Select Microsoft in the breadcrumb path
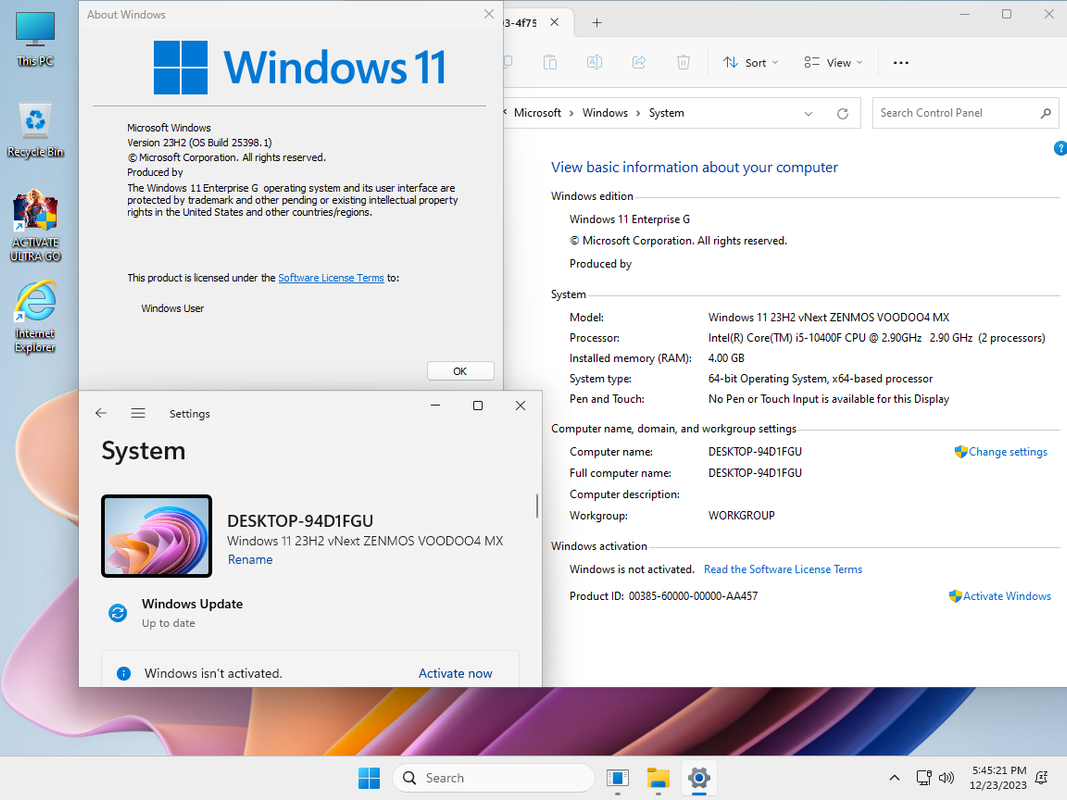 click(x=538, y=113)
